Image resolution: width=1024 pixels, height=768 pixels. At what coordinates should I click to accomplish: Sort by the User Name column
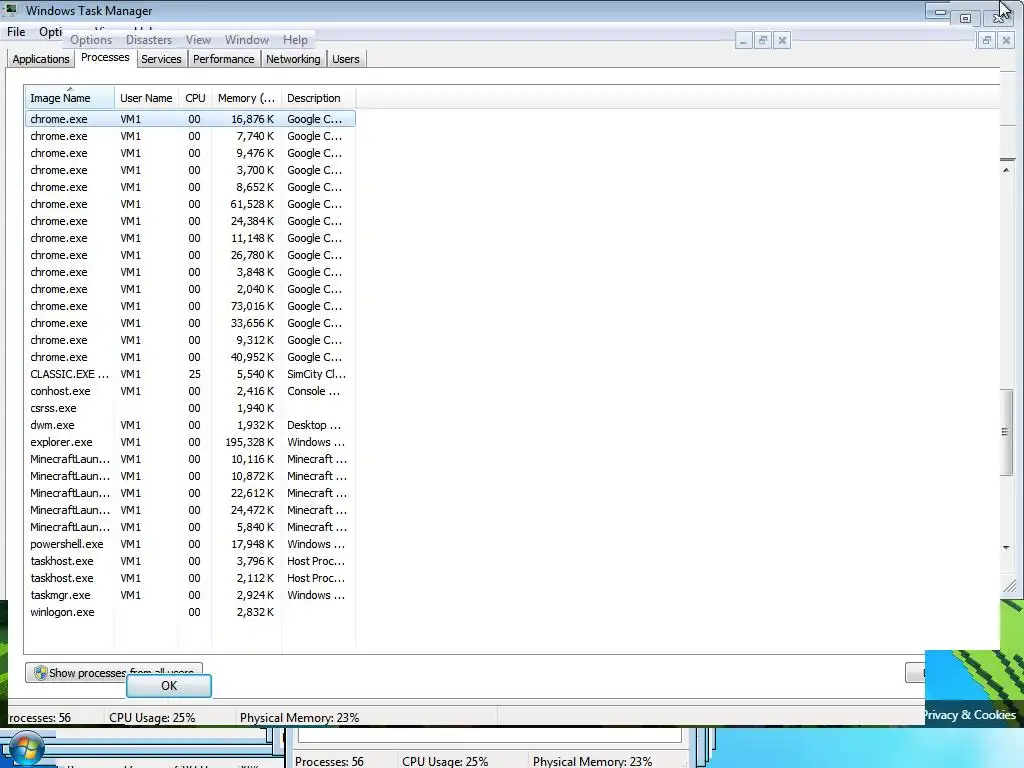146,98
